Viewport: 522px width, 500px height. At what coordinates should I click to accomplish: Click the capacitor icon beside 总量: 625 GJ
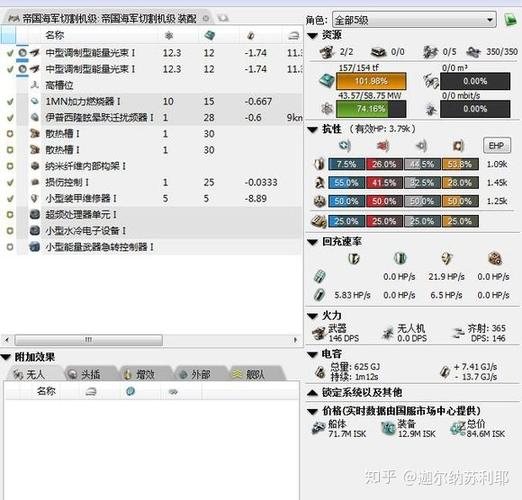click(320, 371)
